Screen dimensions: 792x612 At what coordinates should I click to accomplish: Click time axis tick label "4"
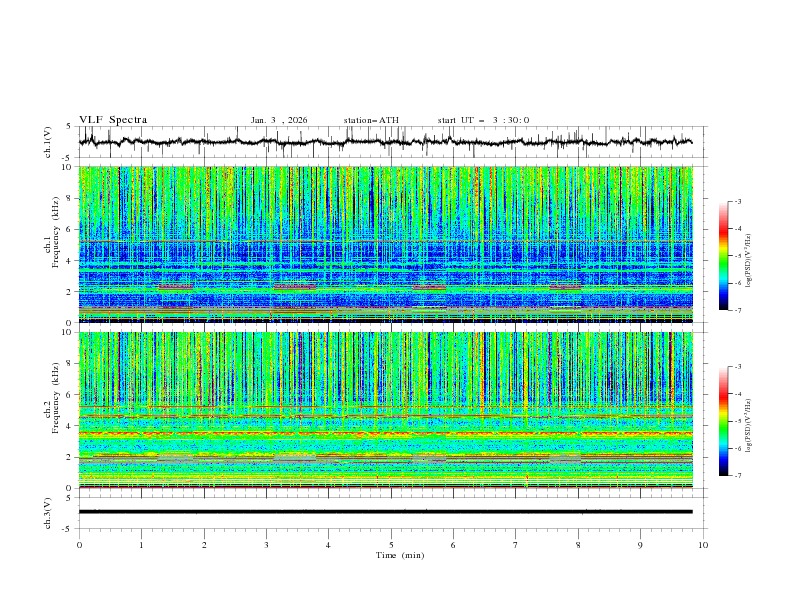click(328, 545)
